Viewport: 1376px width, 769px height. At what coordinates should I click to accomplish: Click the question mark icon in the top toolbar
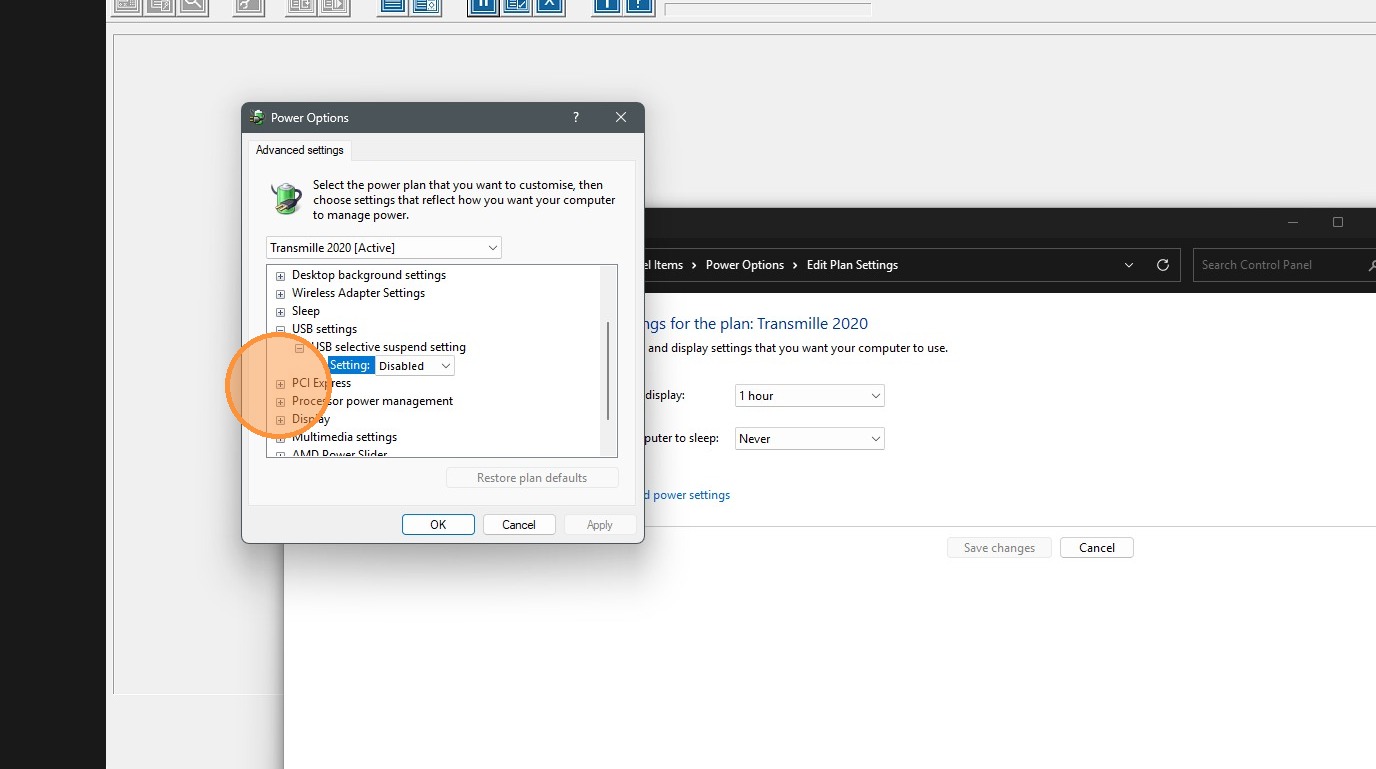click(x=638, y=5)
